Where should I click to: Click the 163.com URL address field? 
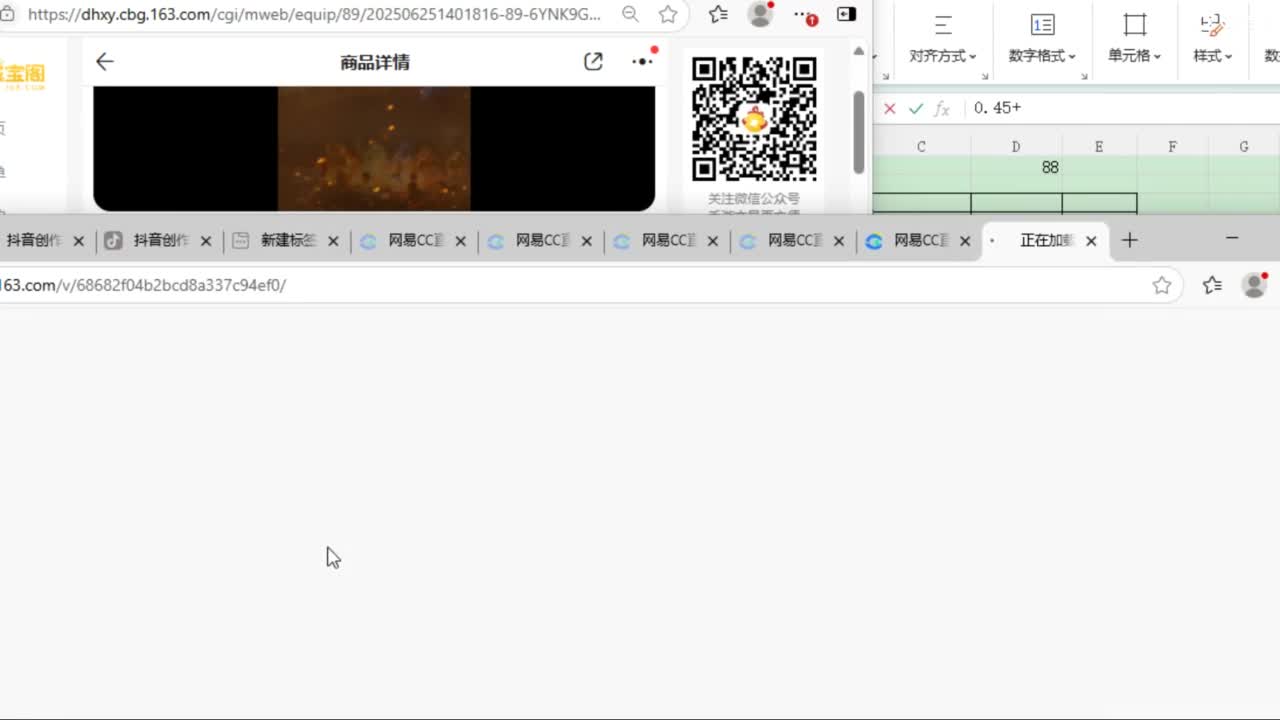coord(570,285)
